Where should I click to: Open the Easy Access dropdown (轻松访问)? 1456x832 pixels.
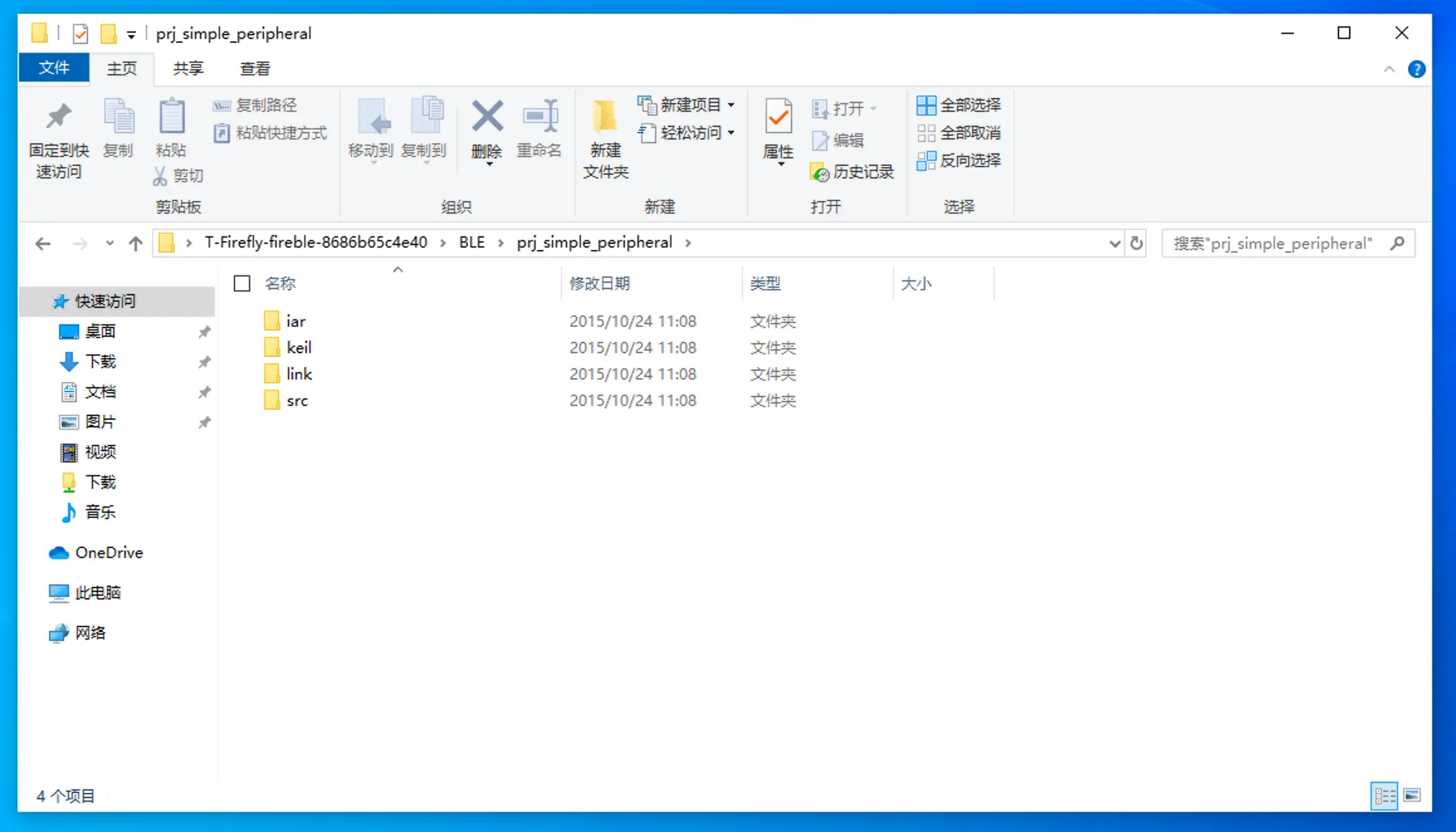coord(687,133)
